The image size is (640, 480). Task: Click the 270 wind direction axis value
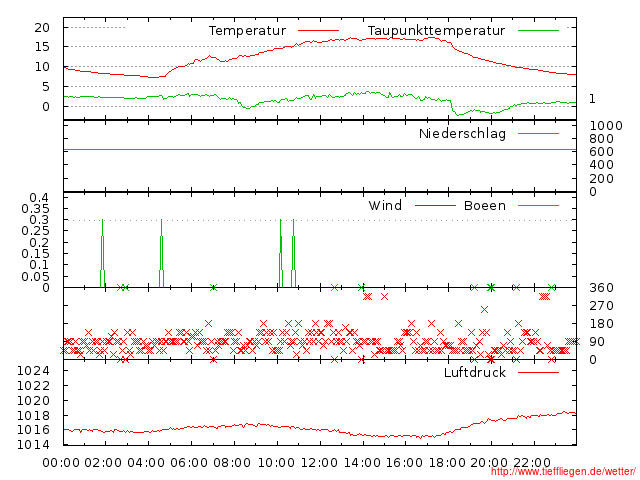tap(601, 306)
